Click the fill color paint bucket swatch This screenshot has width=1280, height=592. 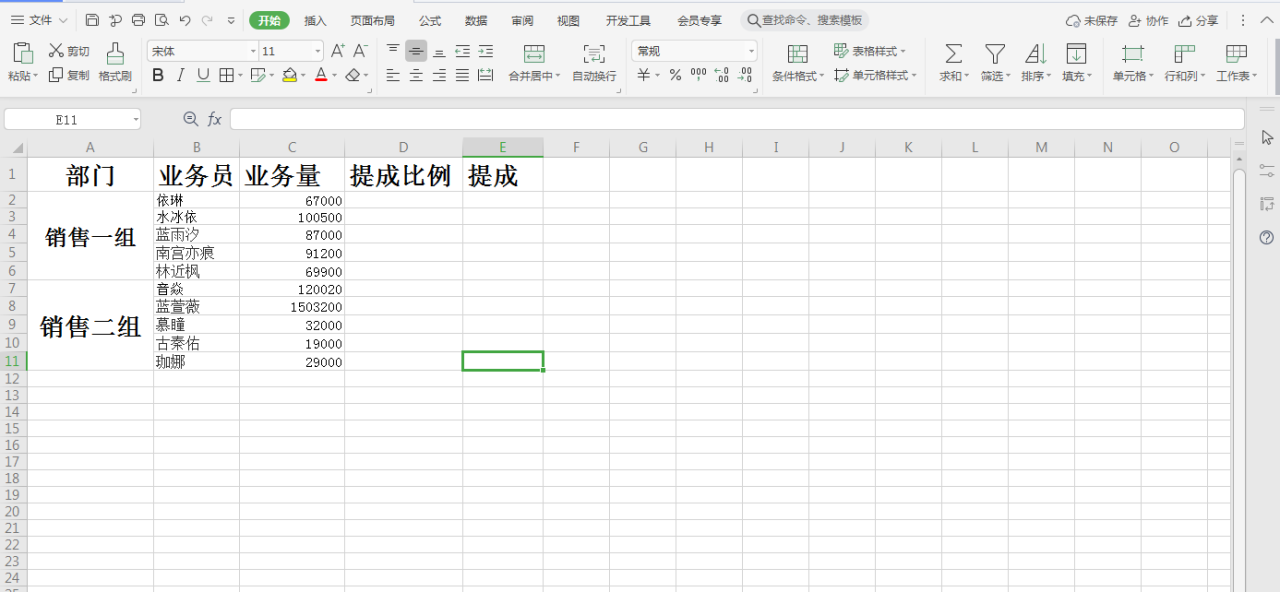click(289, 75)
